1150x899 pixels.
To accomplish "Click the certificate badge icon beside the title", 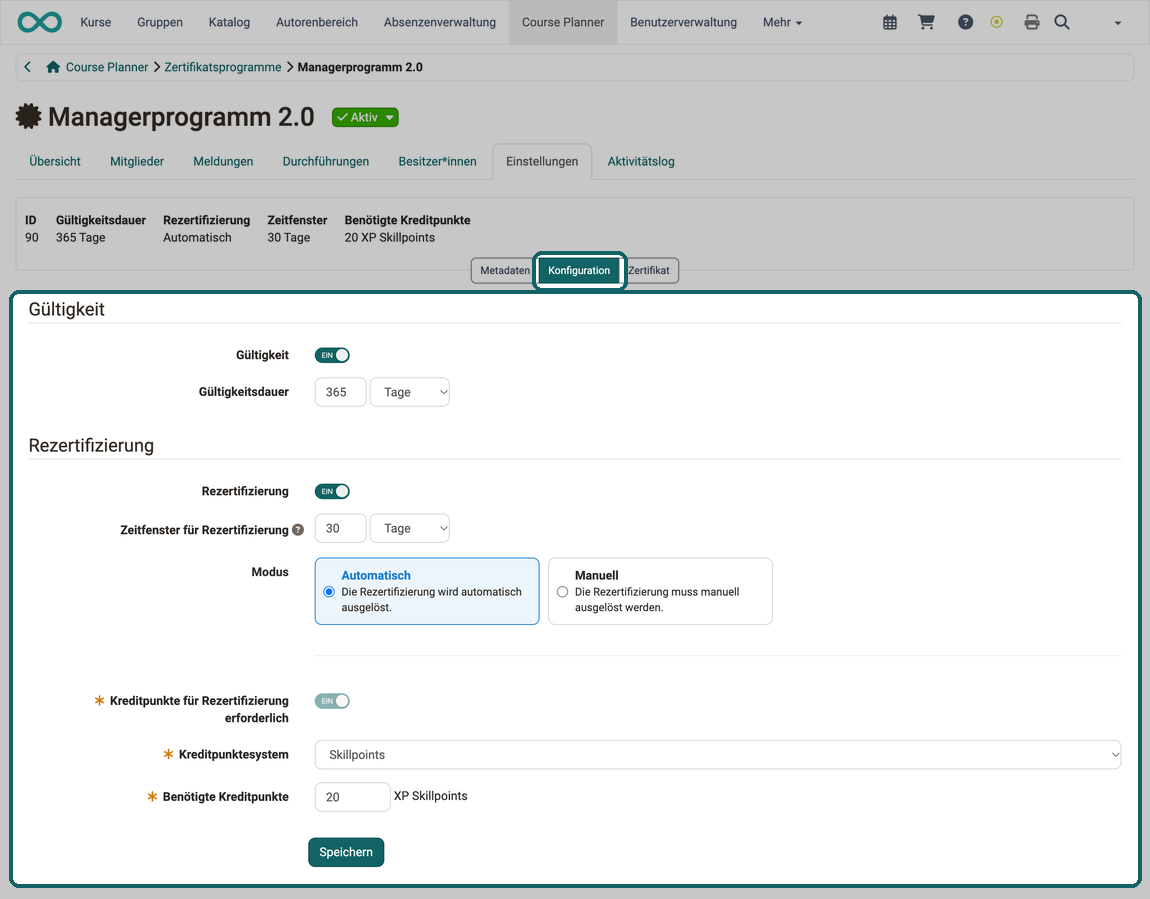I will (29, 117).
